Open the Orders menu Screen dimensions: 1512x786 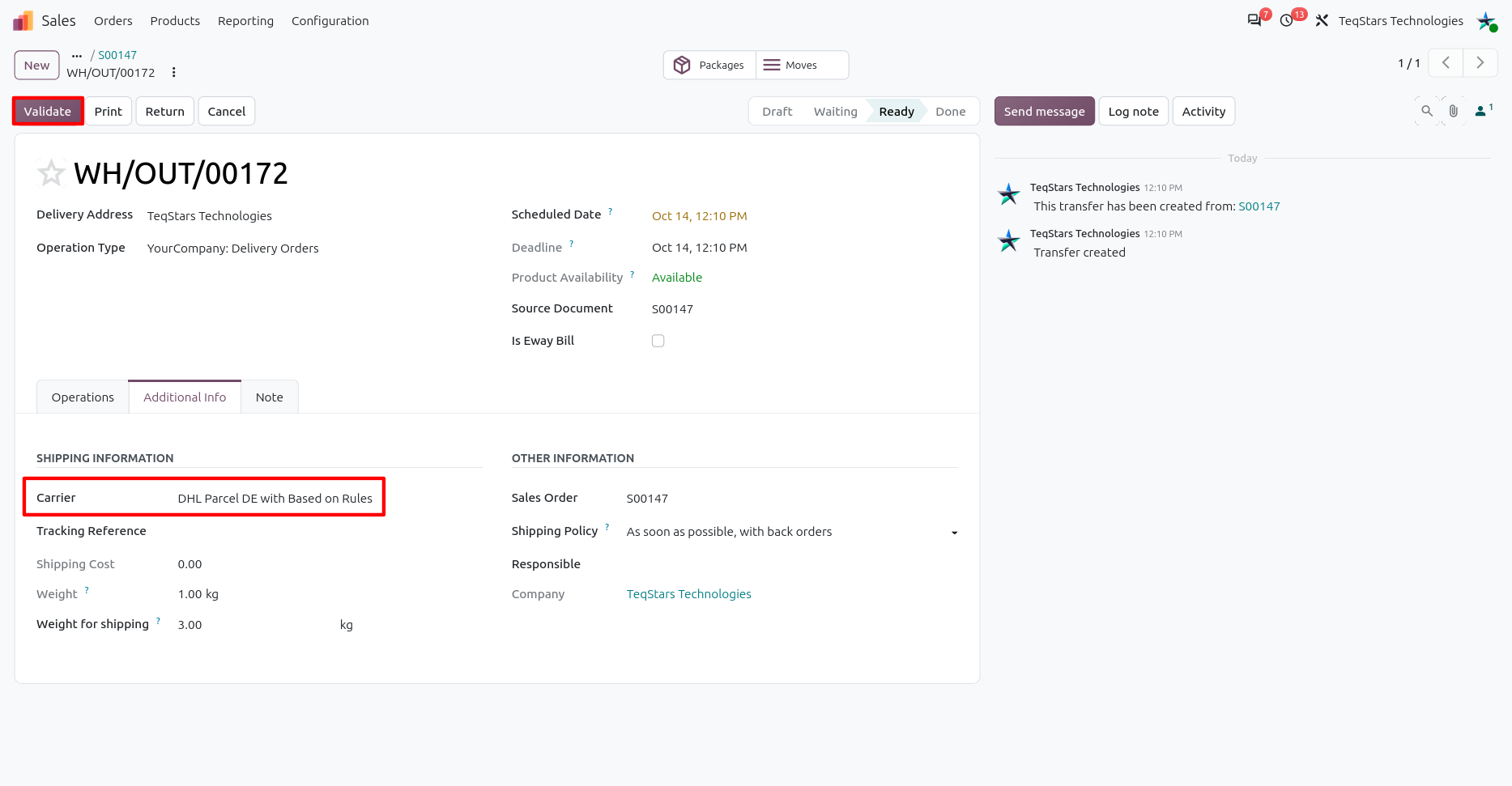point(113,21)
